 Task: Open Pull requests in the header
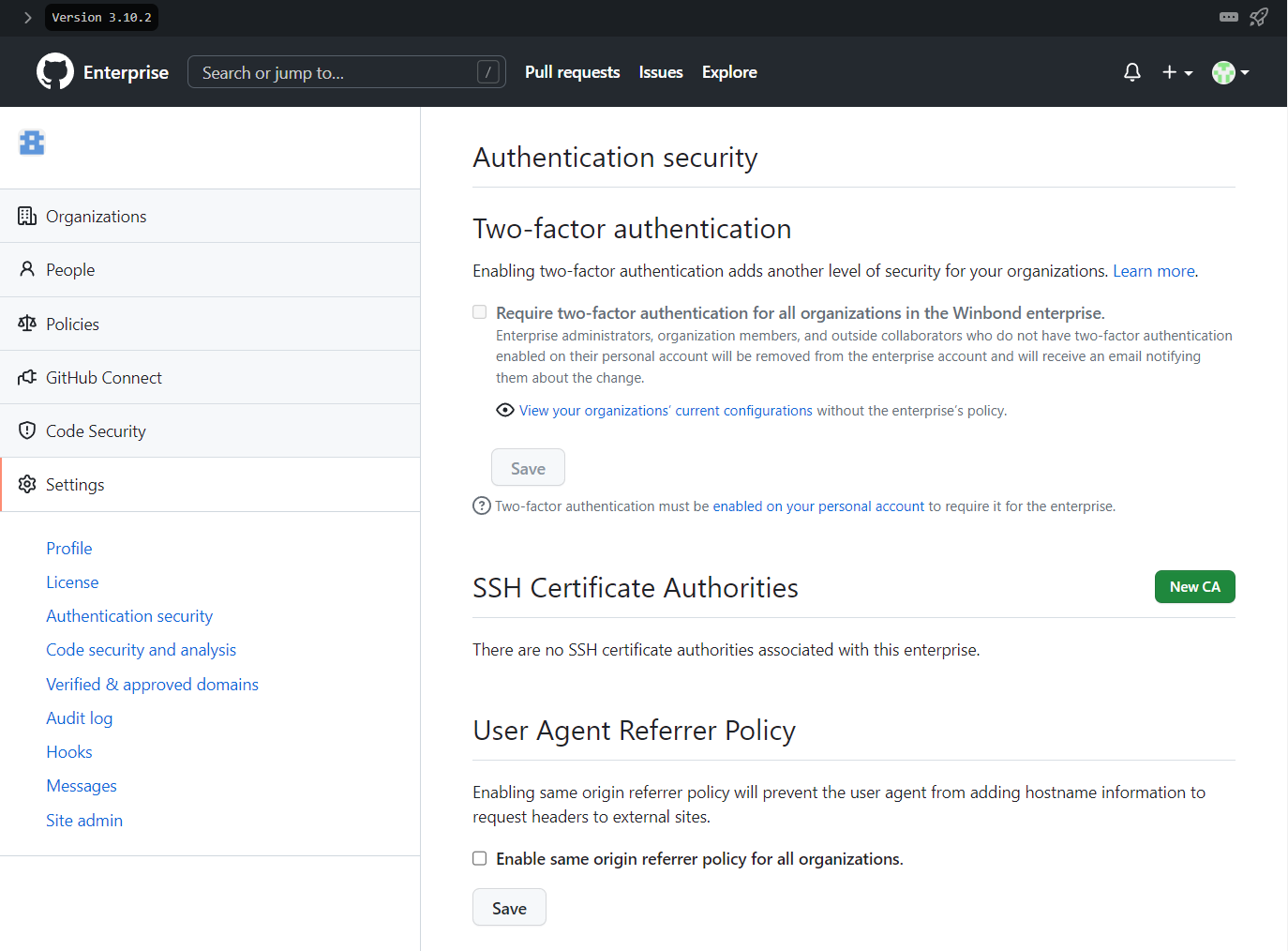pos(573,72)
